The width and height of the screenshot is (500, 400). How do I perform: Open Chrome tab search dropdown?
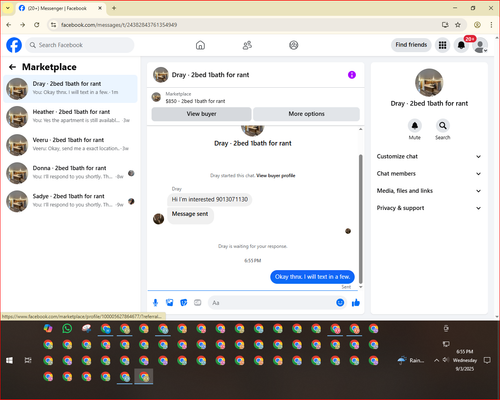[x=8, y=8]
